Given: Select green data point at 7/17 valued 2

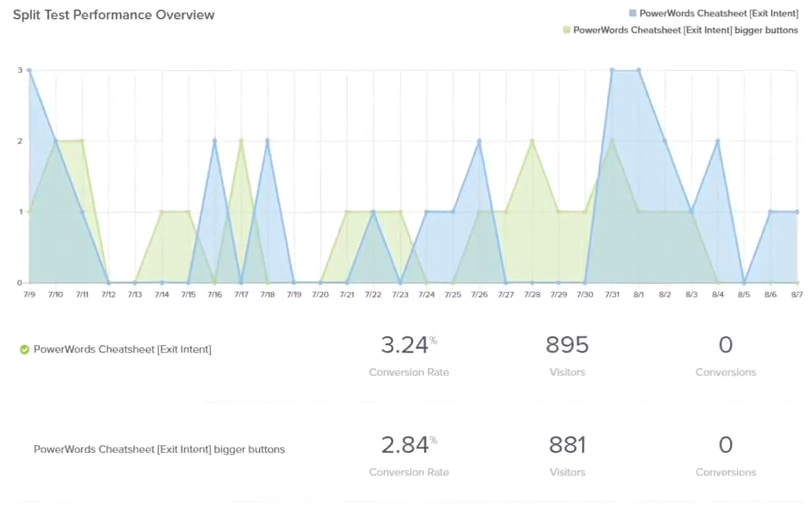Looking at the screenshot, I should pyautogui.click(x=241, y=141).
